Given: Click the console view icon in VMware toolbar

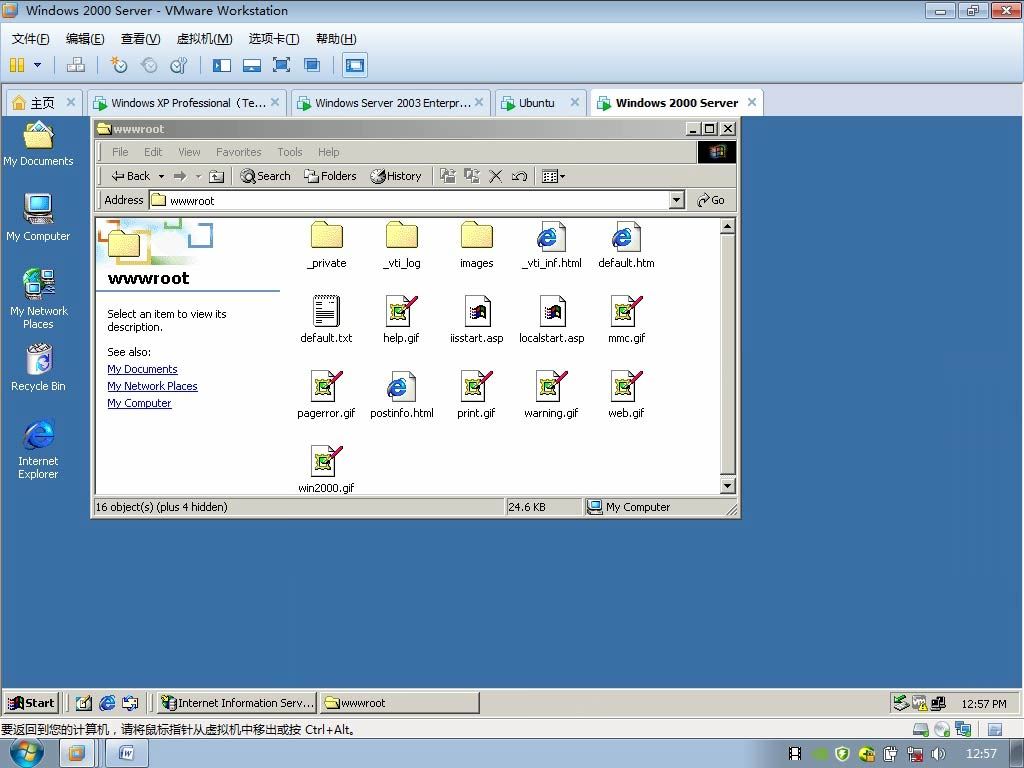Looking at the screenshot, I should [355, 65].
